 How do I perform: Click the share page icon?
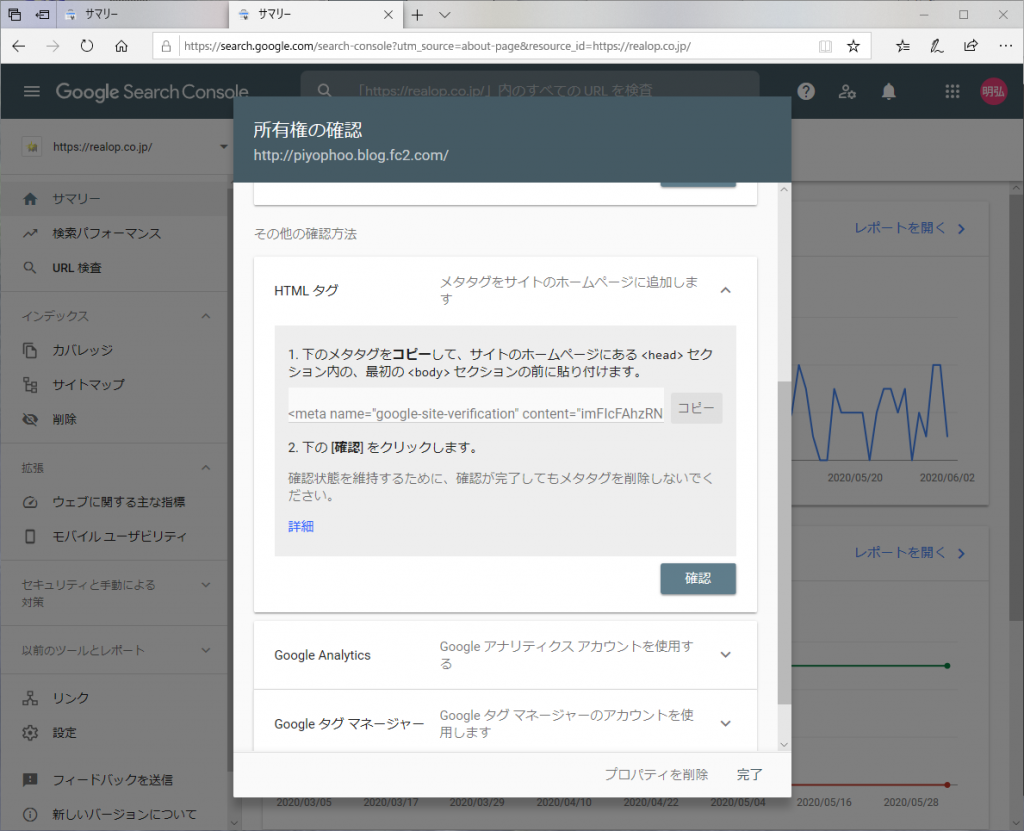point(971,46)
